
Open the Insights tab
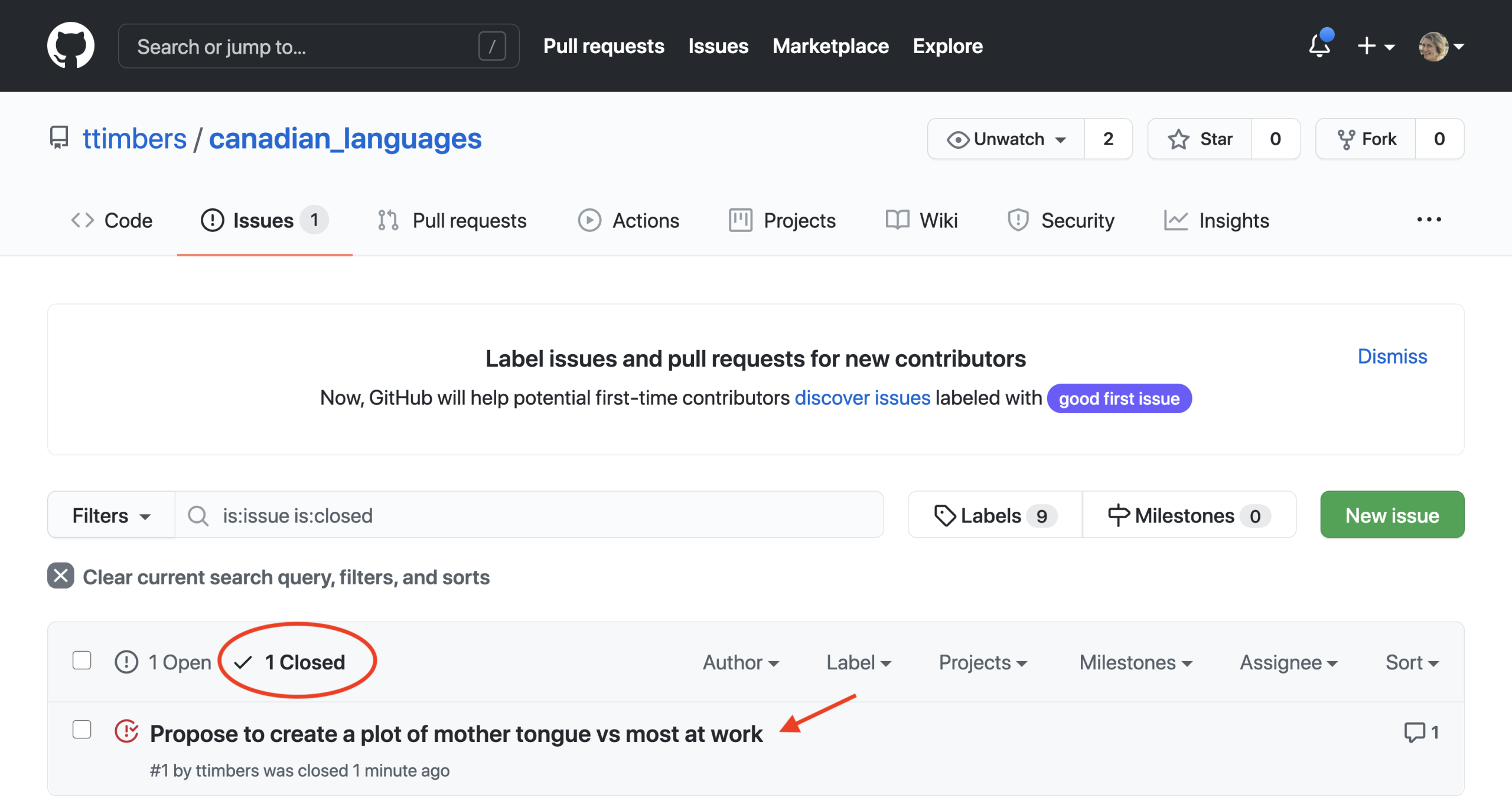tap(1217, 220)
